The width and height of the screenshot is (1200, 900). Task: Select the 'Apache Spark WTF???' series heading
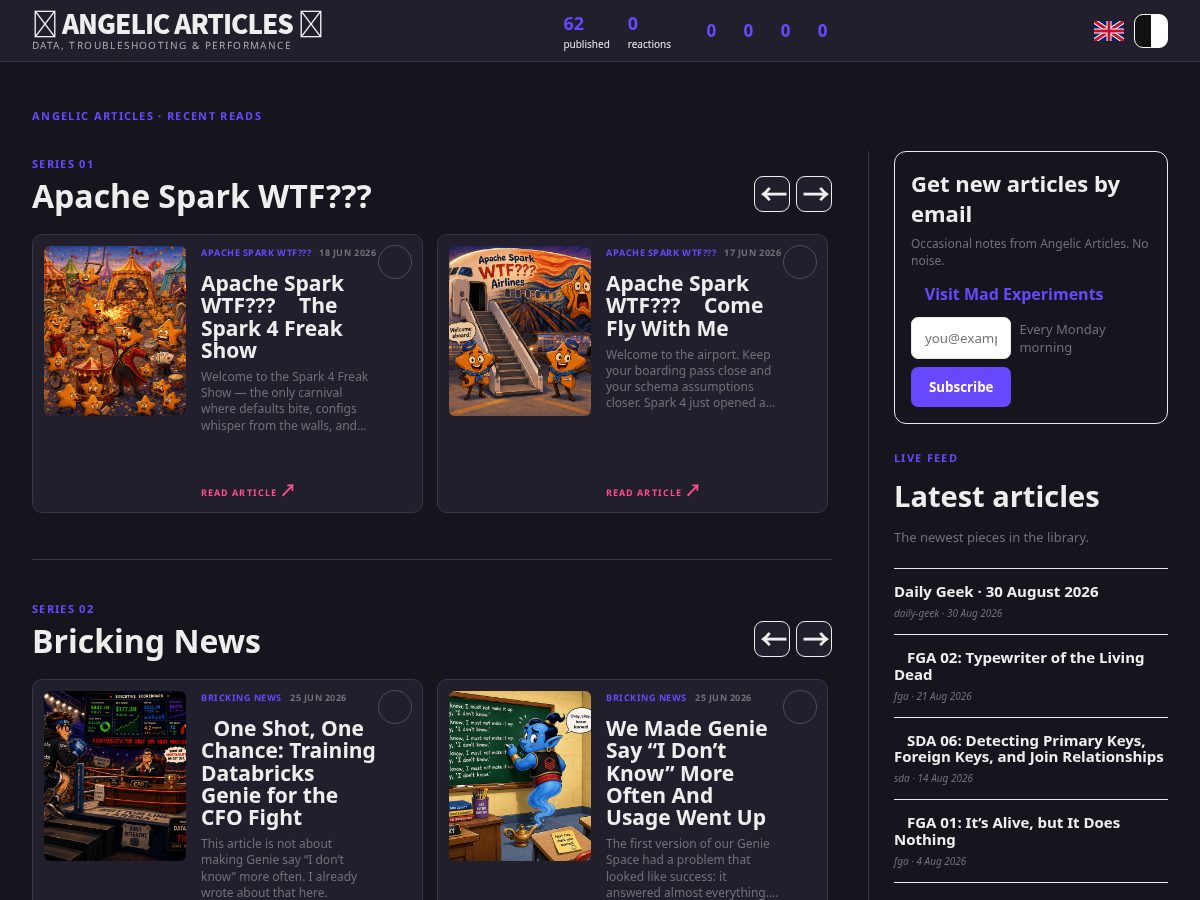tap(202, 196)
